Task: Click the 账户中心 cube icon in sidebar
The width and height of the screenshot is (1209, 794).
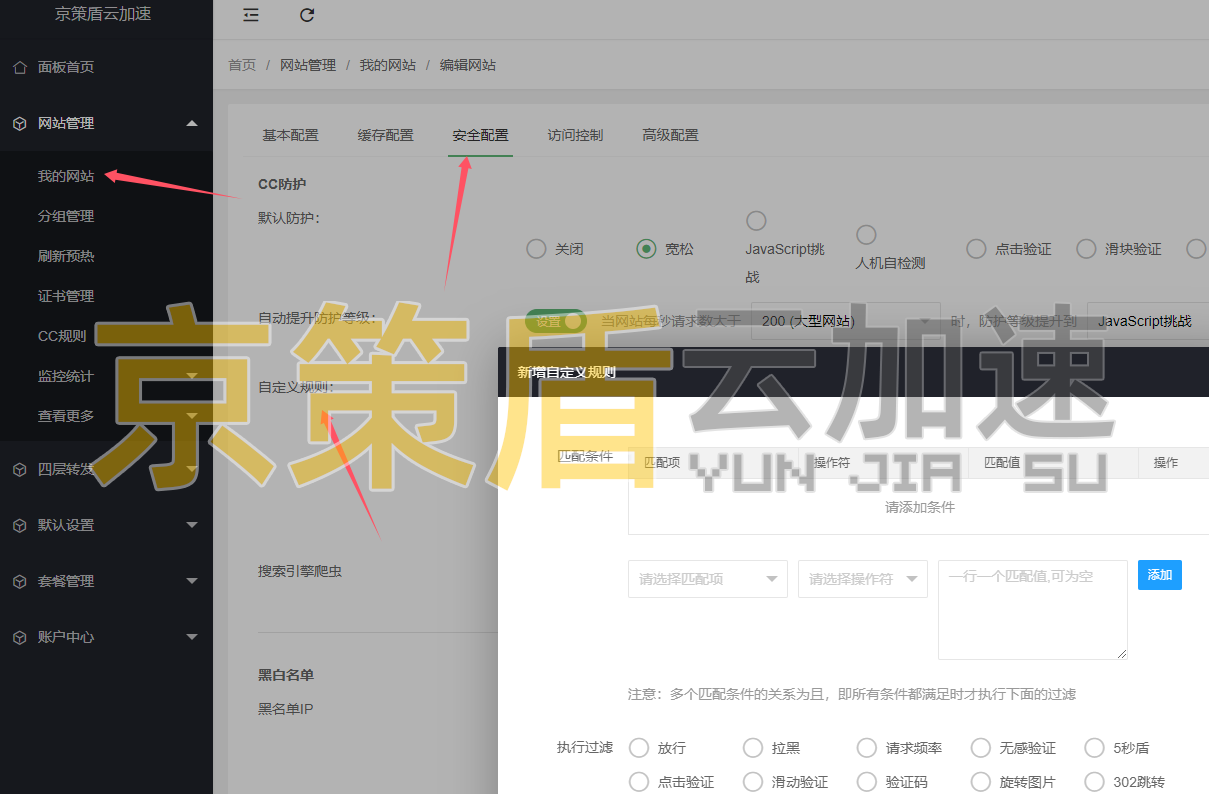Action: (x=21, y=637)
